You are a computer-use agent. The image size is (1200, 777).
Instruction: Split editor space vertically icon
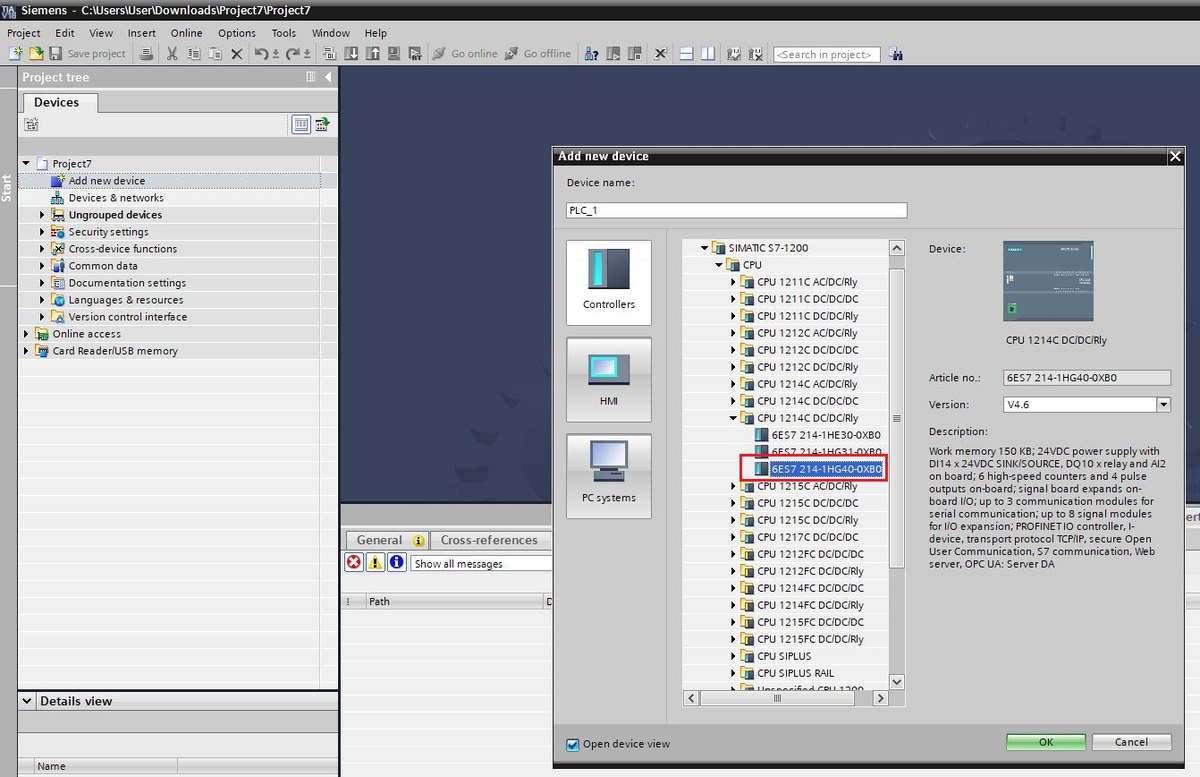click(x=708, y=54)
